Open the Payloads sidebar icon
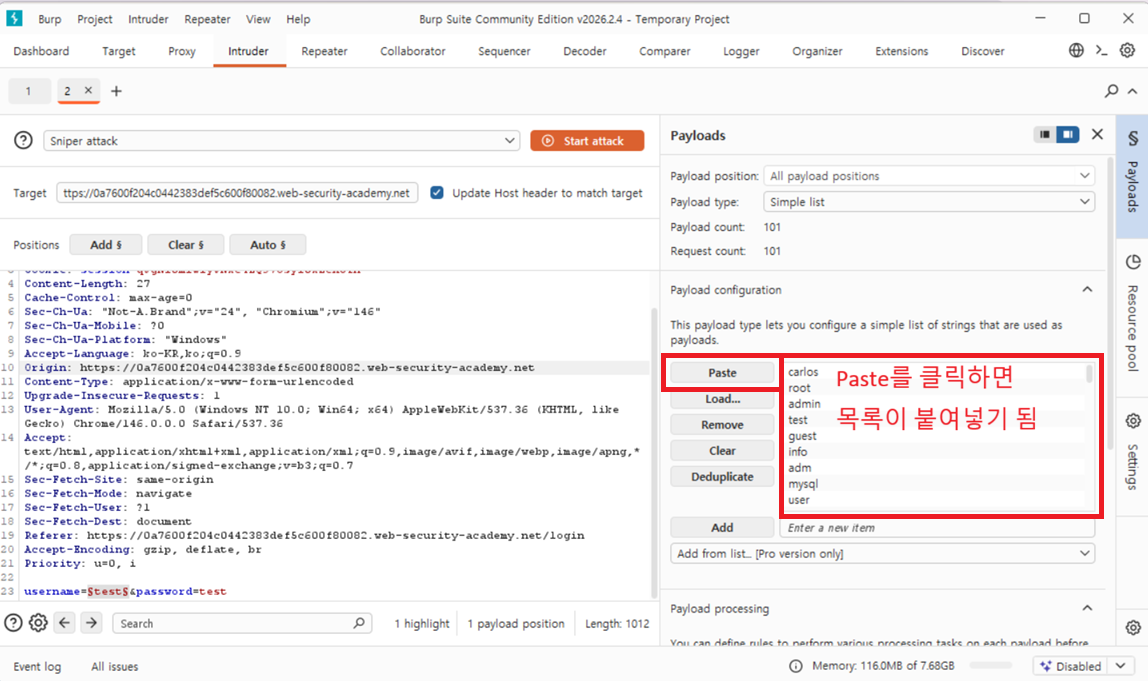The image size is (1148, 681). click(1133, 138)
